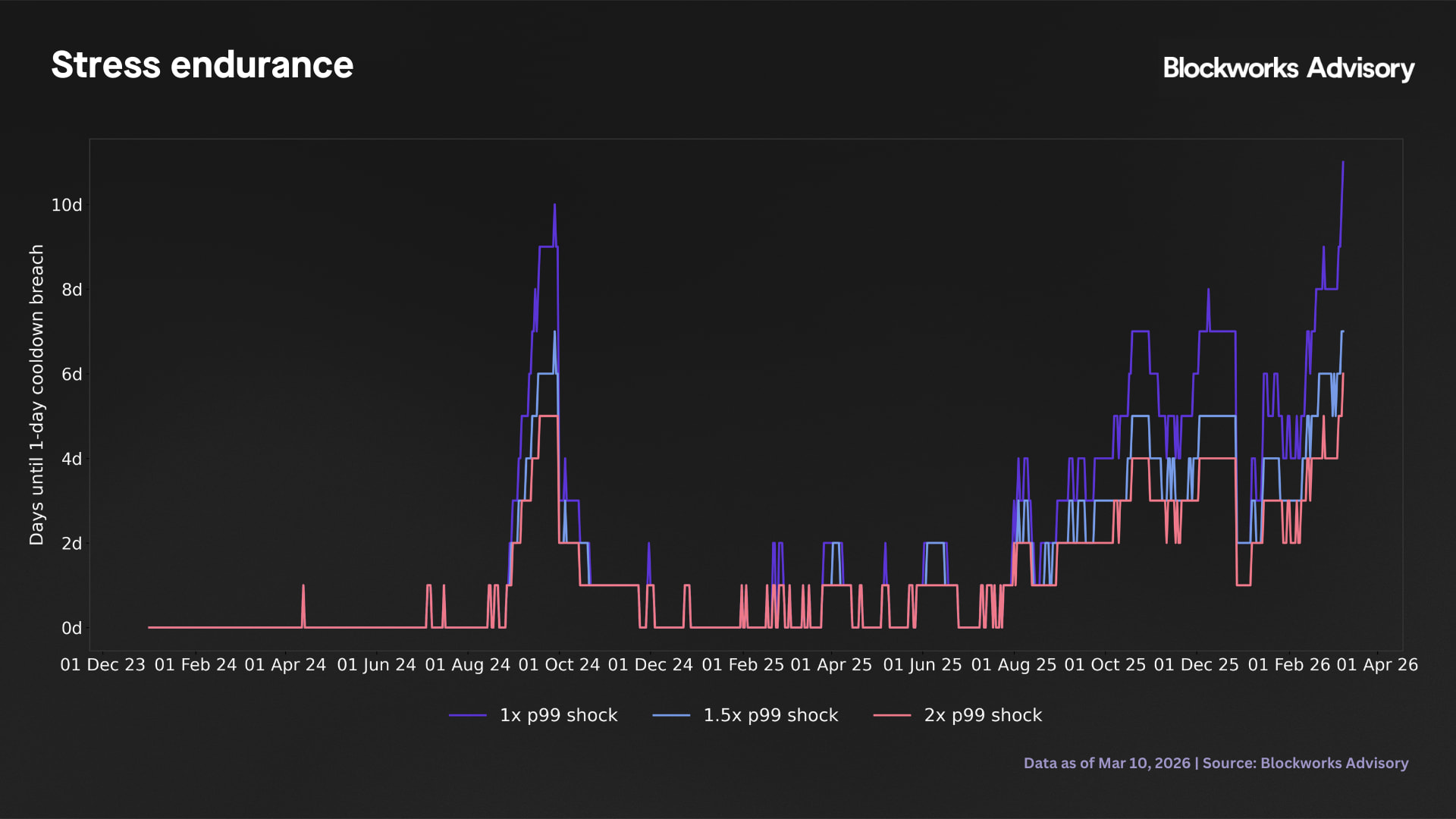The width and height of the screenshot is (1456, 819).
Task: Click the 01 Dec 23 x-axis label
Action: click(x=102, y=665)
